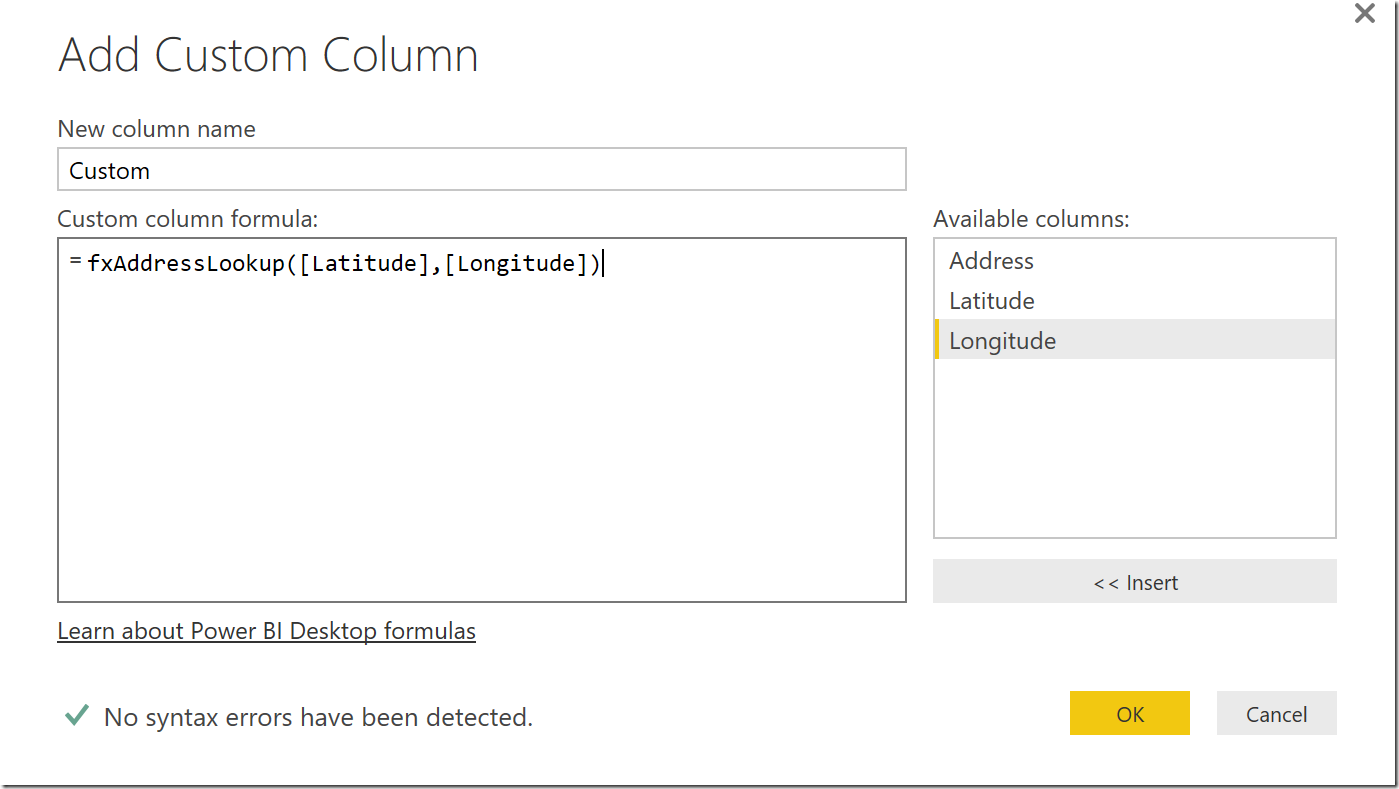Click the New column name label

(x=156, y=129)
